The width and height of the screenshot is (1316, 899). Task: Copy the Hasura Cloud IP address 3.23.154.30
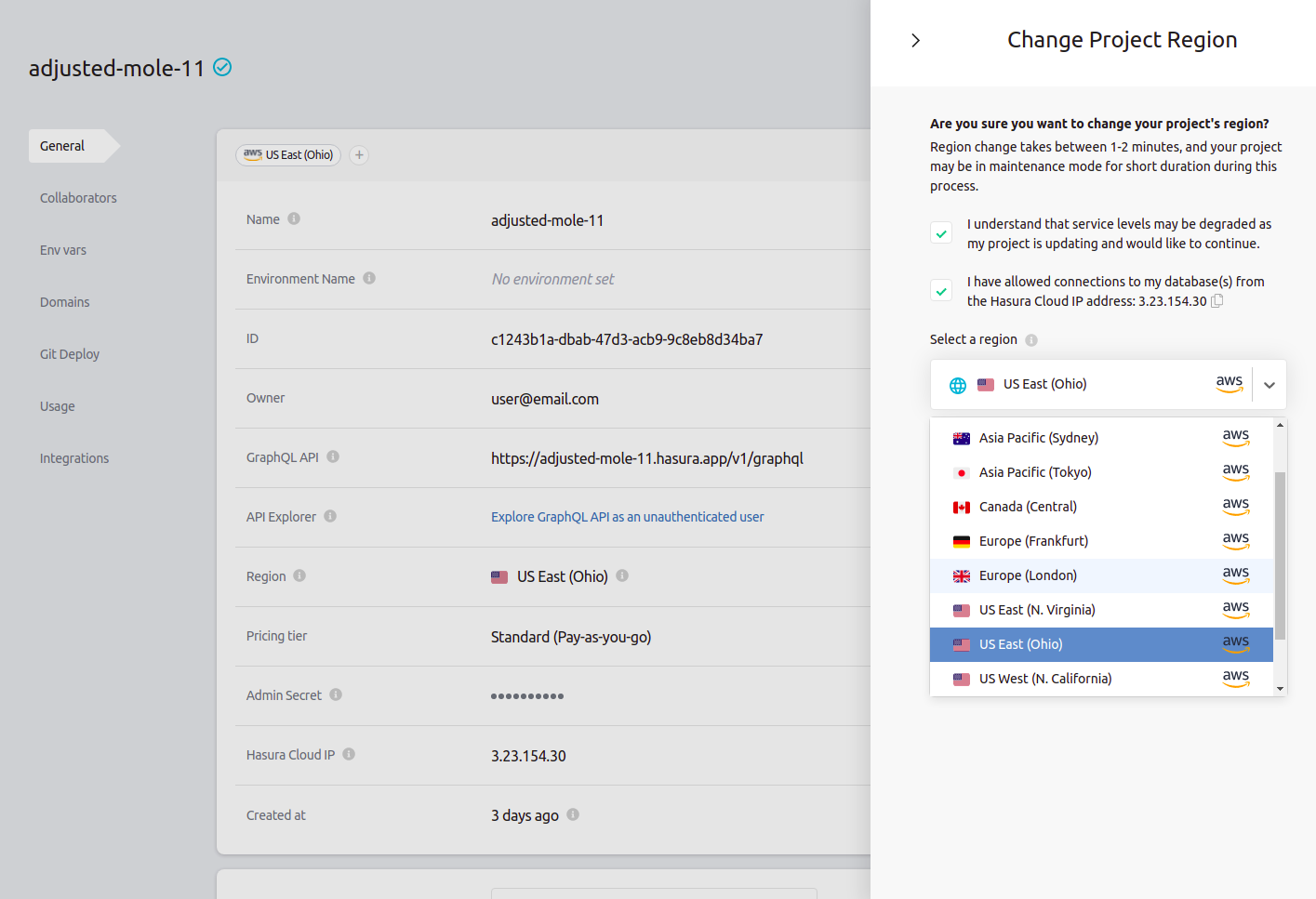(1216, 300)
